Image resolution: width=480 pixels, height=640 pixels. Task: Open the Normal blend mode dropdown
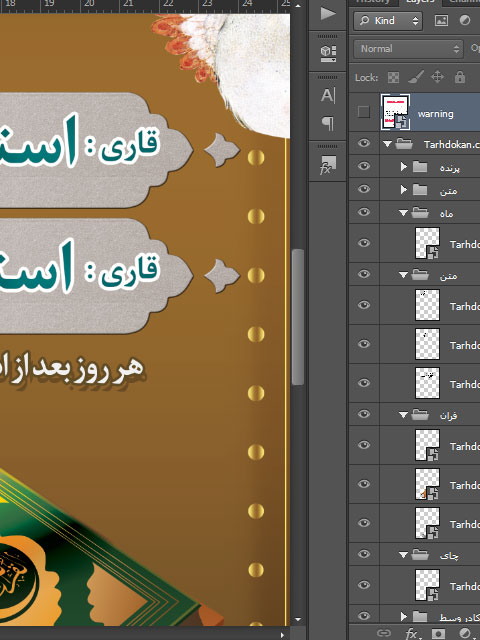pos(408,49)
